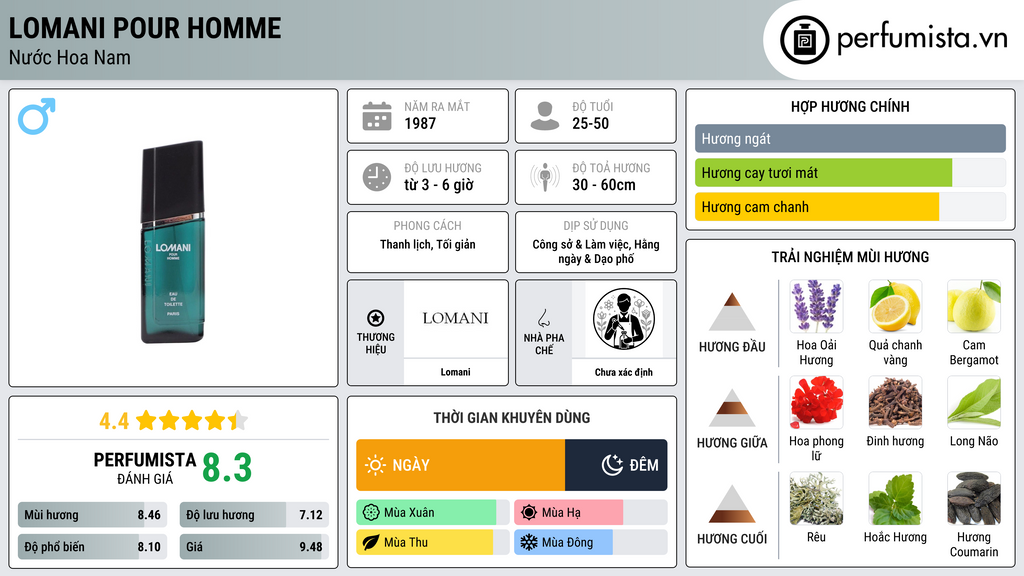
Task: Select the Hoa phong lữ geranium image
Action: (x=816, y=402)
